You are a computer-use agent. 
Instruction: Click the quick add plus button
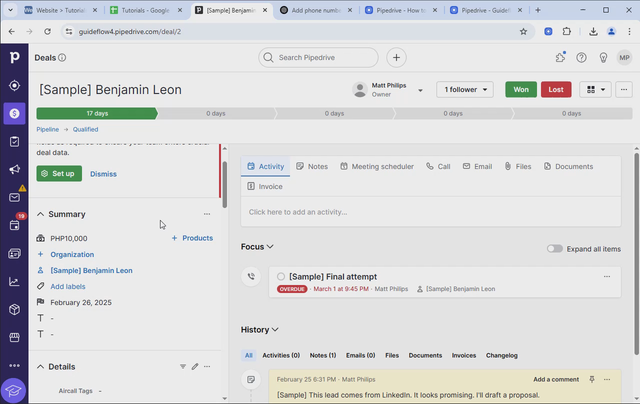click(397, 58)
